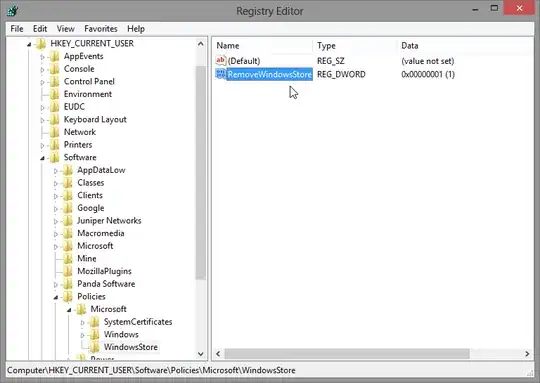Collapse the Software key
This screenshot has height=383, width=540.
(42, 158)
